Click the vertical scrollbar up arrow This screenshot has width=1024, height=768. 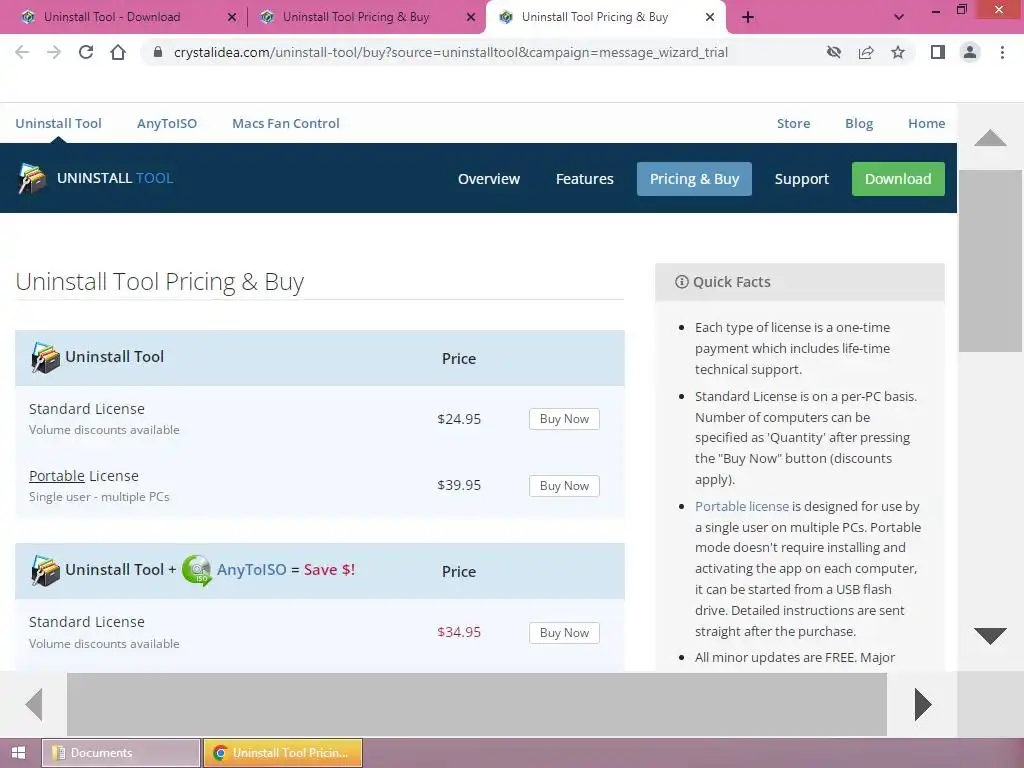[x=990, y=137]
